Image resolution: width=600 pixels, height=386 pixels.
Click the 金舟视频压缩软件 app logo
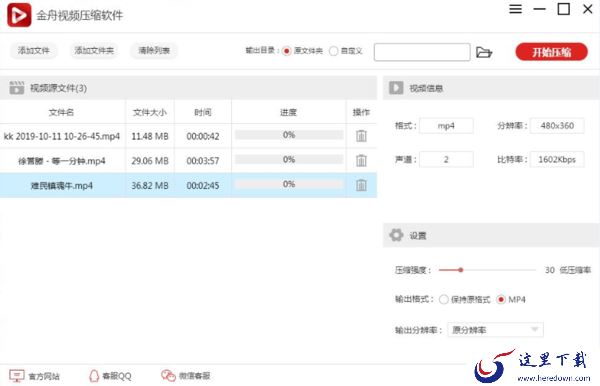[x=19, y=15]
